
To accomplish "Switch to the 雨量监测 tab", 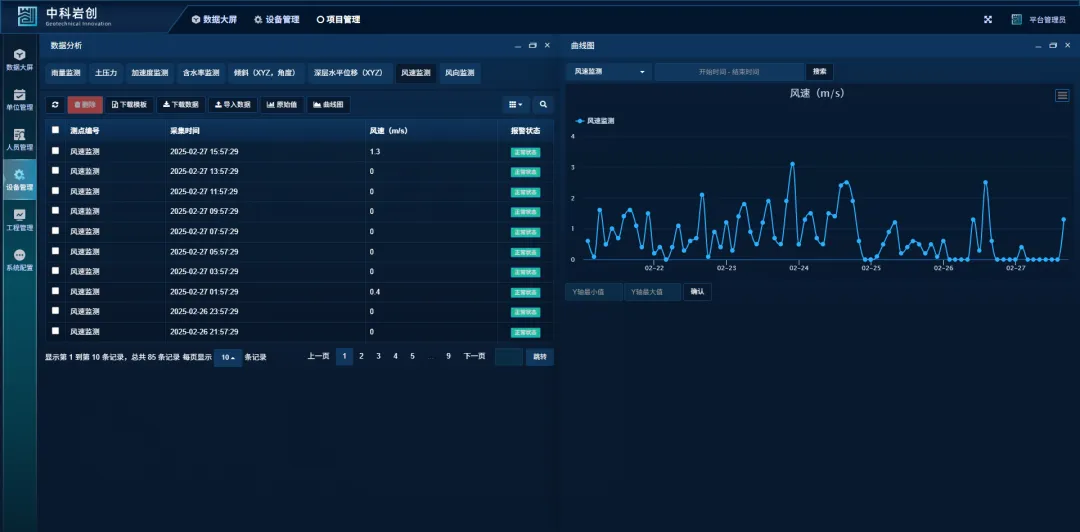I will [x=66, y=73].
